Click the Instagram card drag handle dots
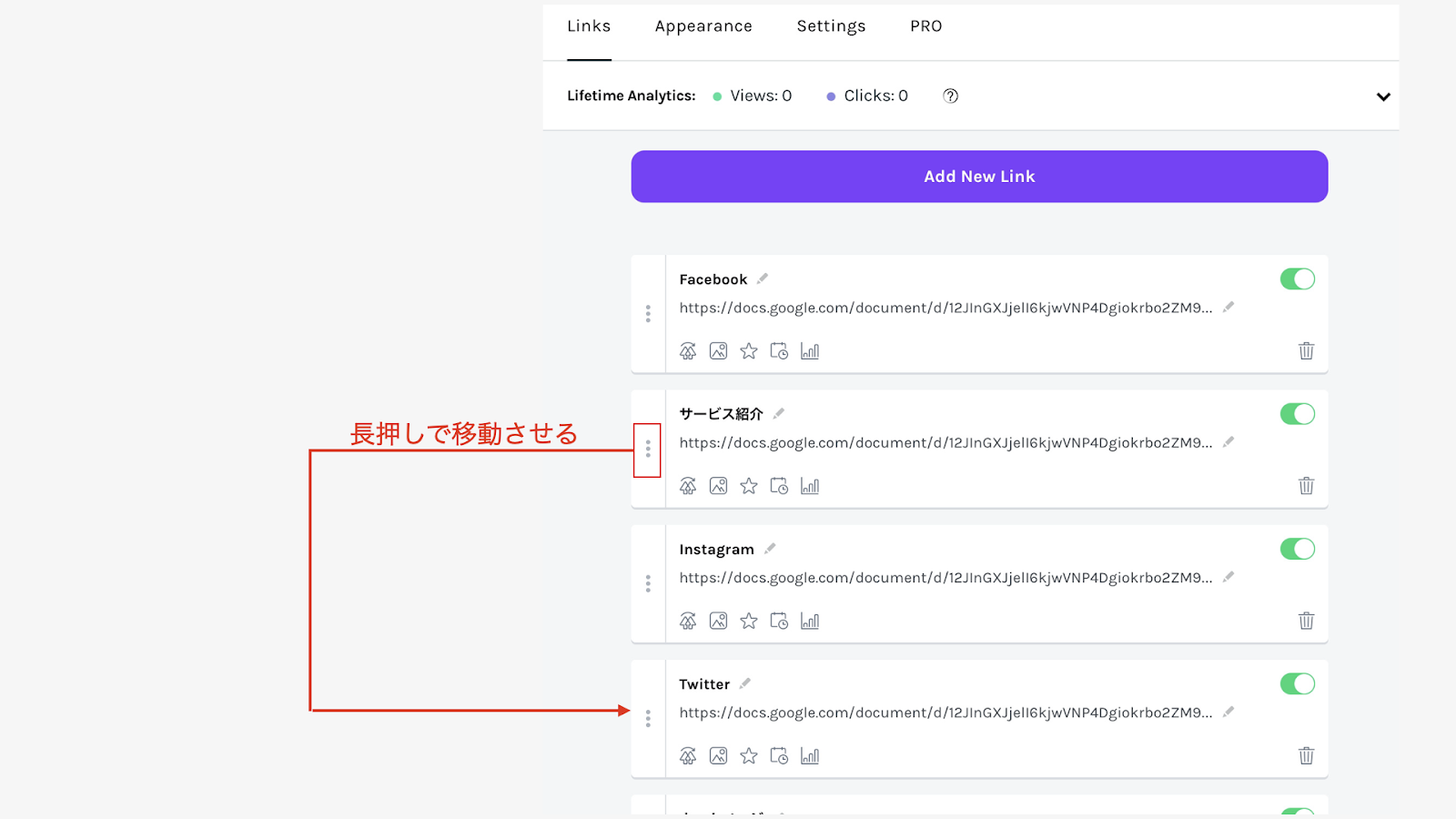 point(648,583)
